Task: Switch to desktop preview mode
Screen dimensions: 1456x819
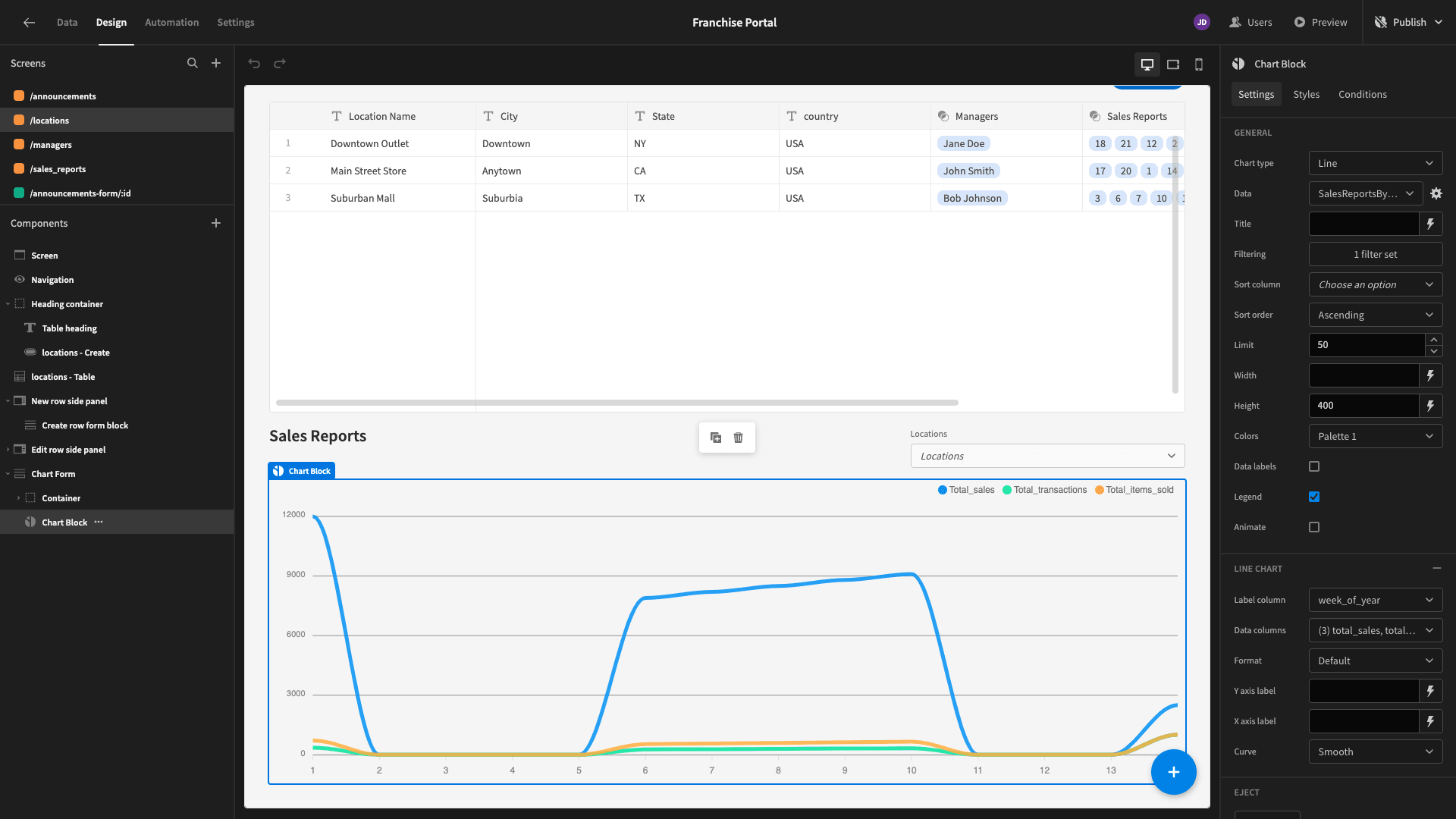Action: point(1147,64)
